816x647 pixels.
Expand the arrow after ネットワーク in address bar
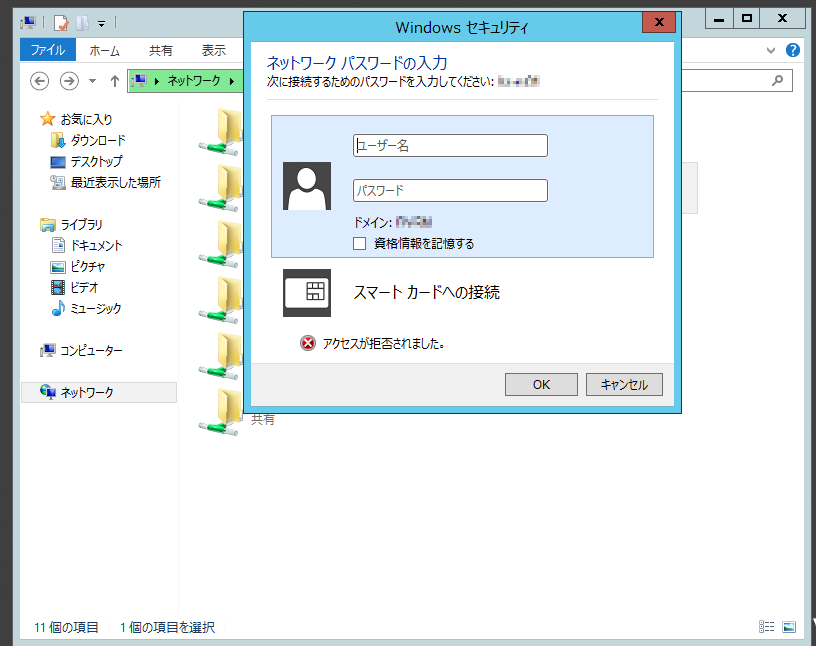(x=232, y=81)
